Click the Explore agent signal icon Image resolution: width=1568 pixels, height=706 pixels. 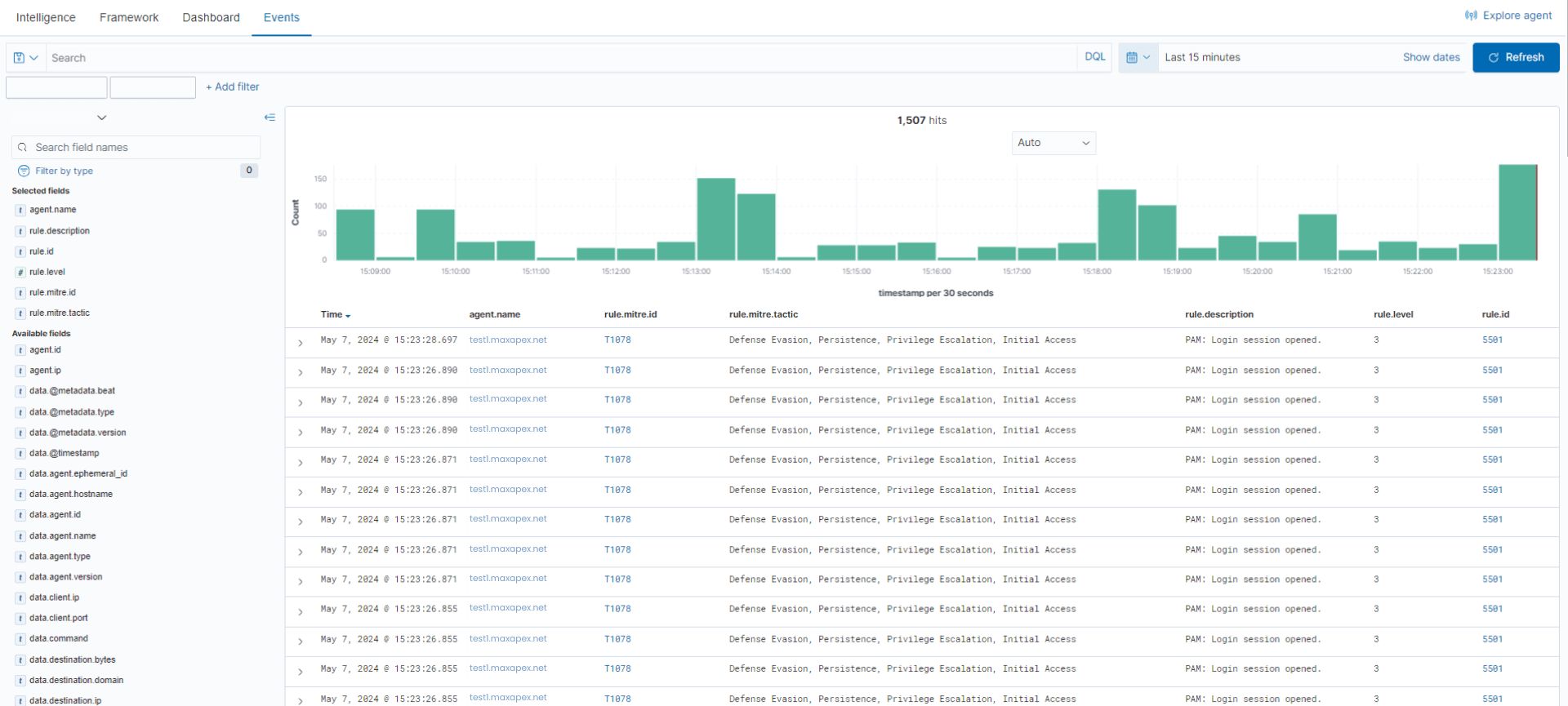click(1471, 16)
